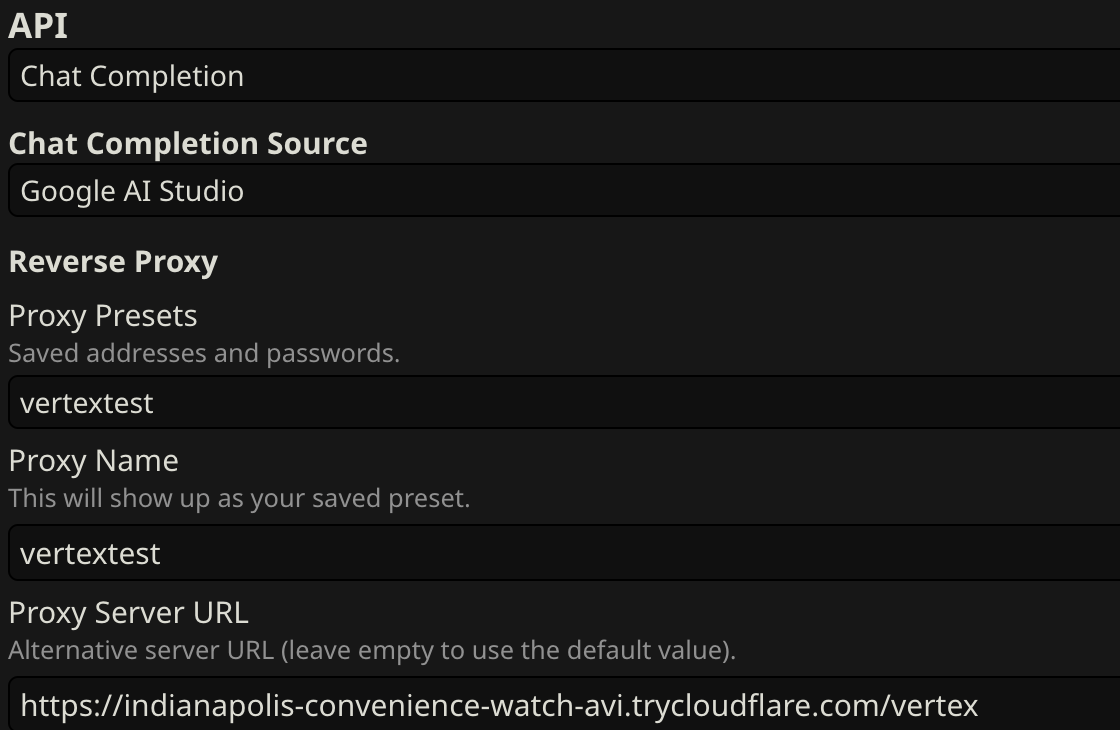This screenshot has width=1120, height=730.
Task: Click the "Chat Completion Source" label
Action: click(x=188, y=144)
